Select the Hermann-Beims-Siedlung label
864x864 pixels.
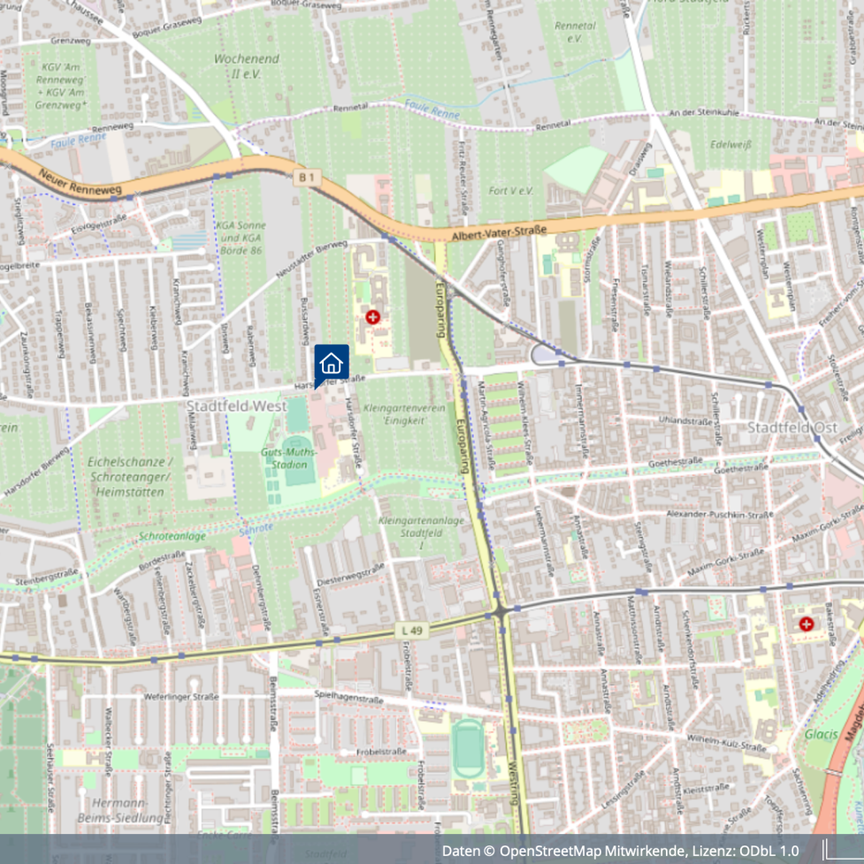121,810
